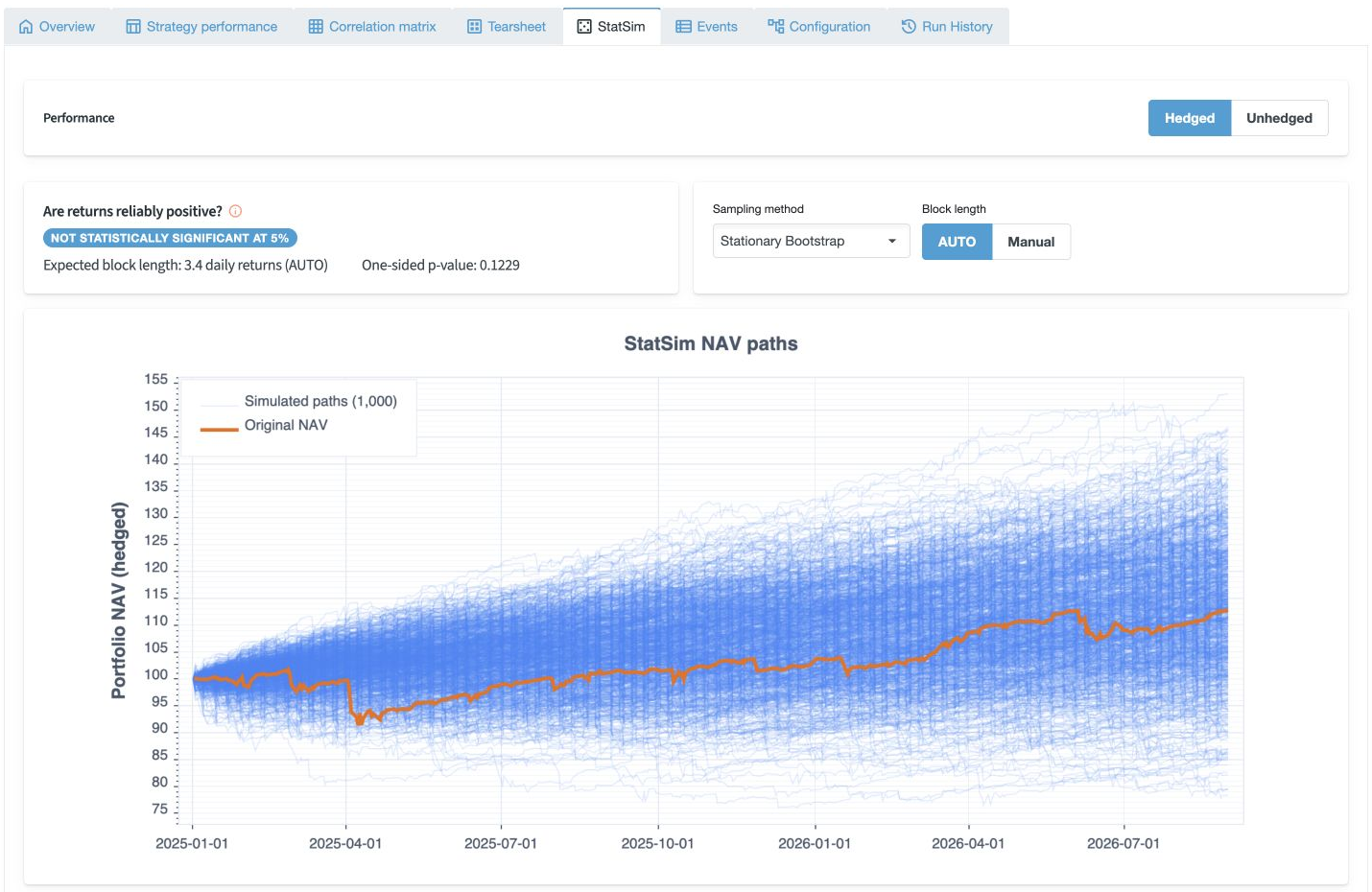The image size is (1372, 892).
Task: Switch to Unhedged performance mode
Action: [1279, 118]
